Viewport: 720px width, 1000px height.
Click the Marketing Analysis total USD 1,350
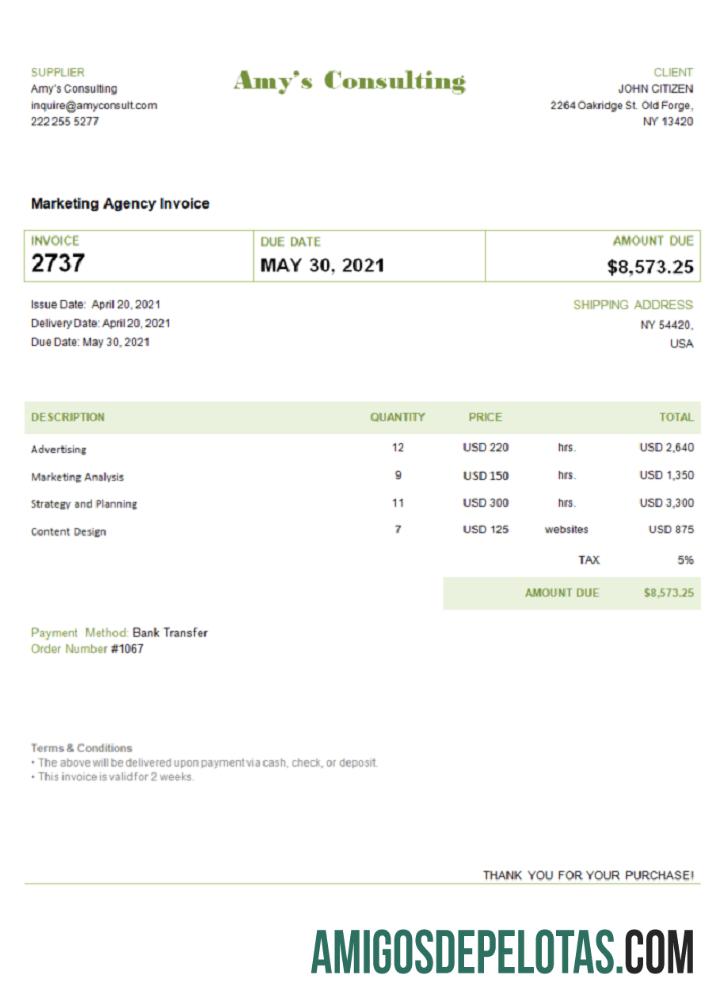666,476
